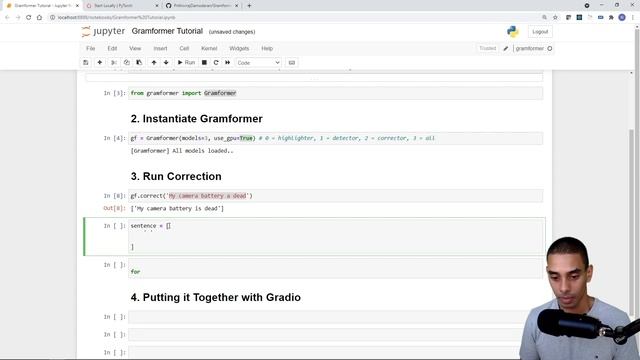Open the command palette keyboard icon
The height and width of the screenshot is (360, 640).
pyautogui.click(x=291, y=62)
